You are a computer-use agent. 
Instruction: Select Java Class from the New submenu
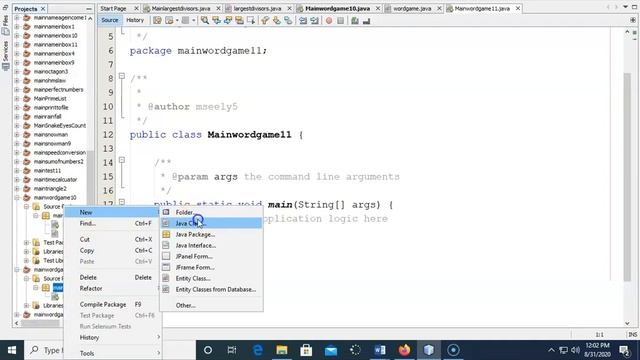click(x=211, y=223)
